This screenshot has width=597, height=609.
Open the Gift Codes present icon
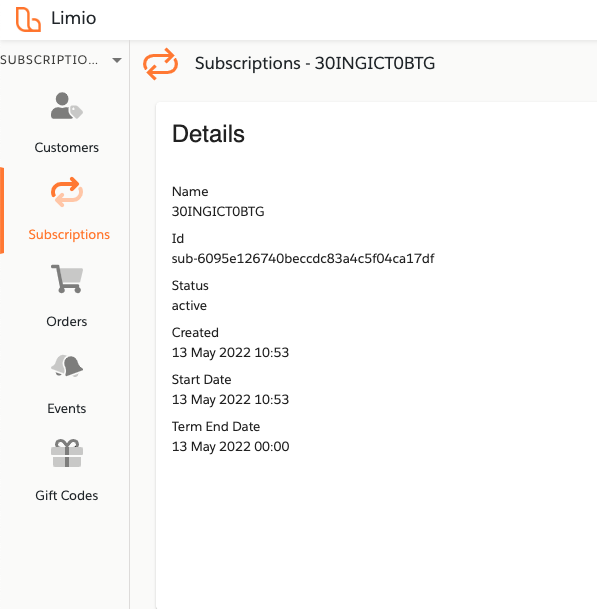point(67,453)
